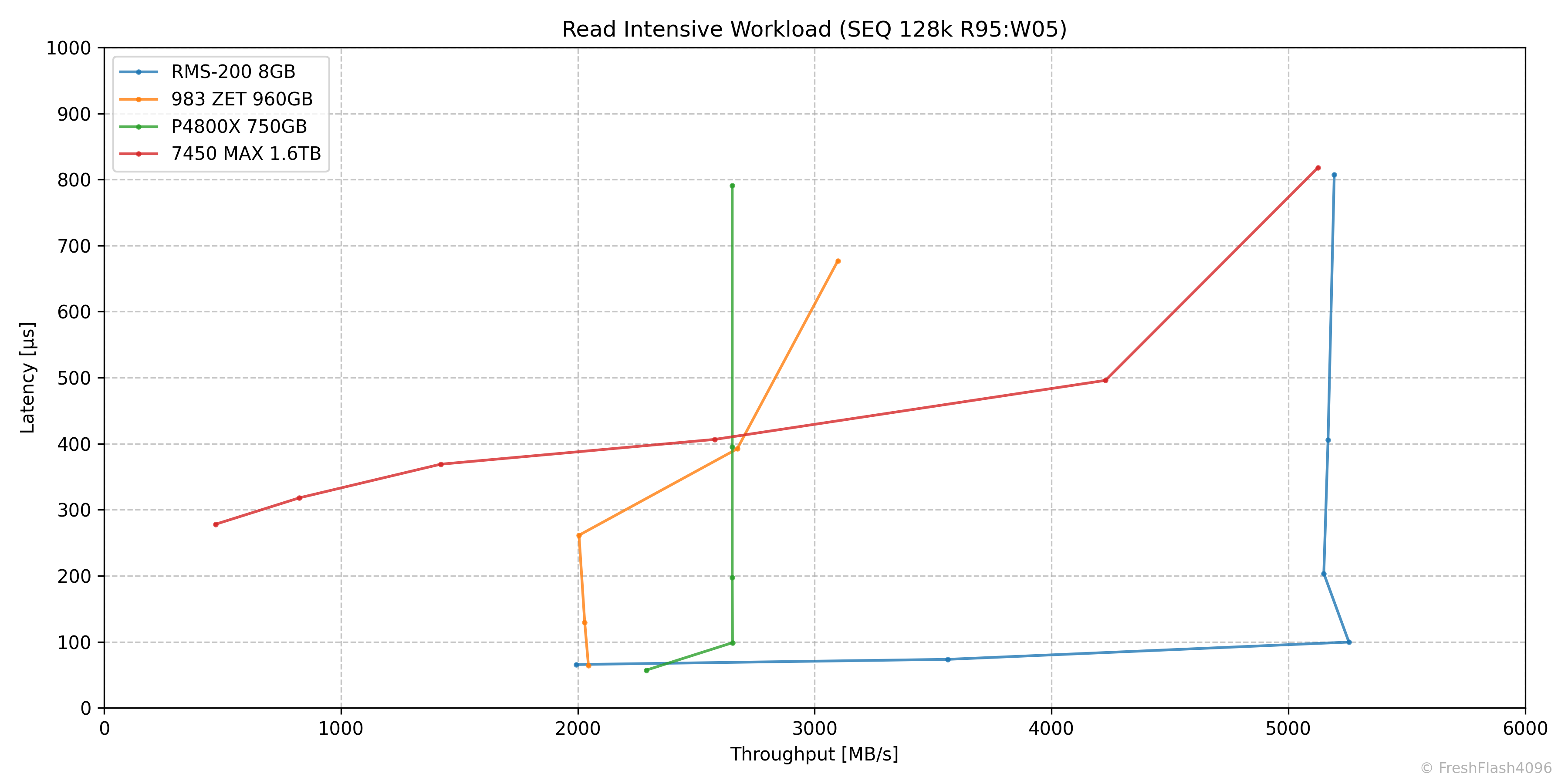Click the Throughput [MB/s] axis label
1568x784 pixels.
coord(814,754)
